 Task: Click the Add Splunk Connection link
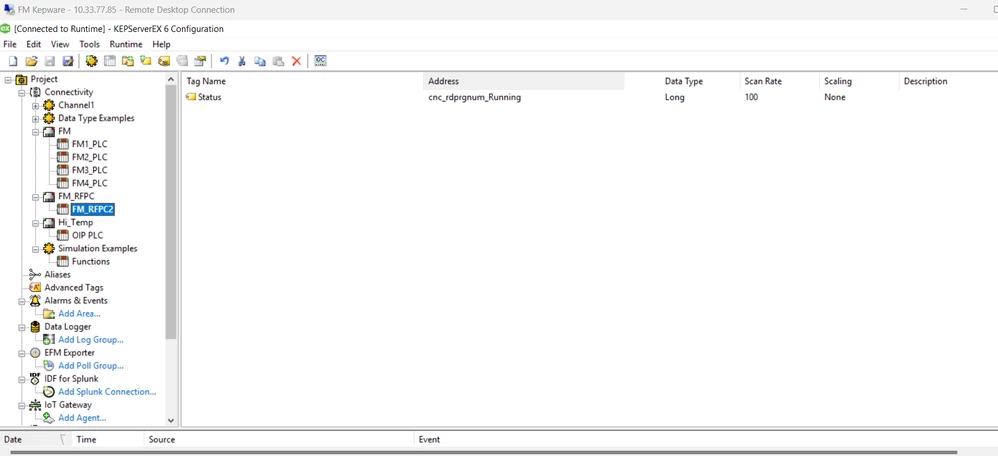[107, 392]
